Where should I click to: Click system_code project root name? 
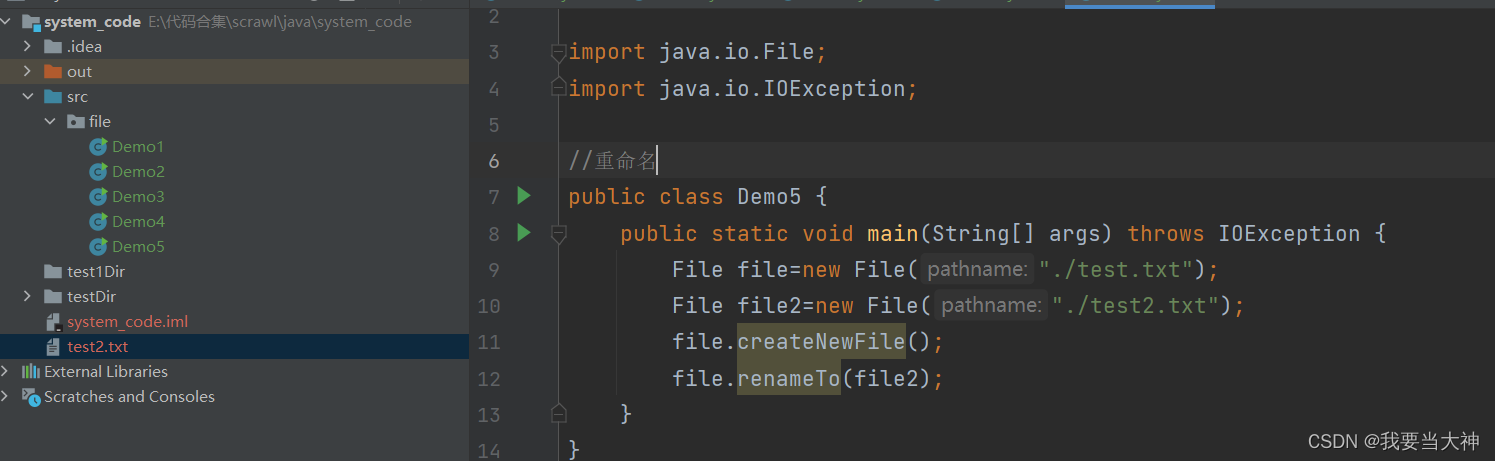point(92,21)
